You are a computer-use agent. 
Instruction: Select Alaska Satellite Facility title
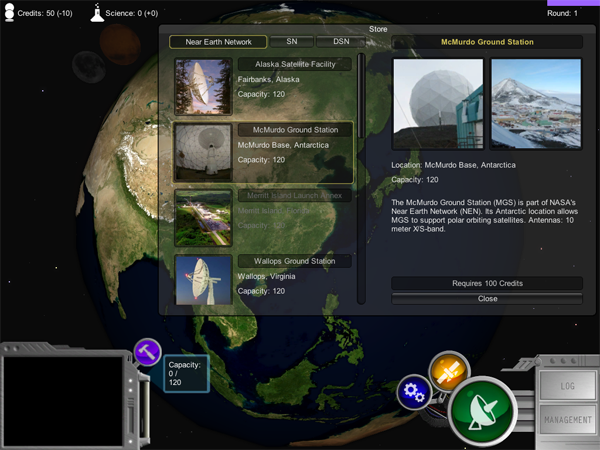click(x=295, y=64)
